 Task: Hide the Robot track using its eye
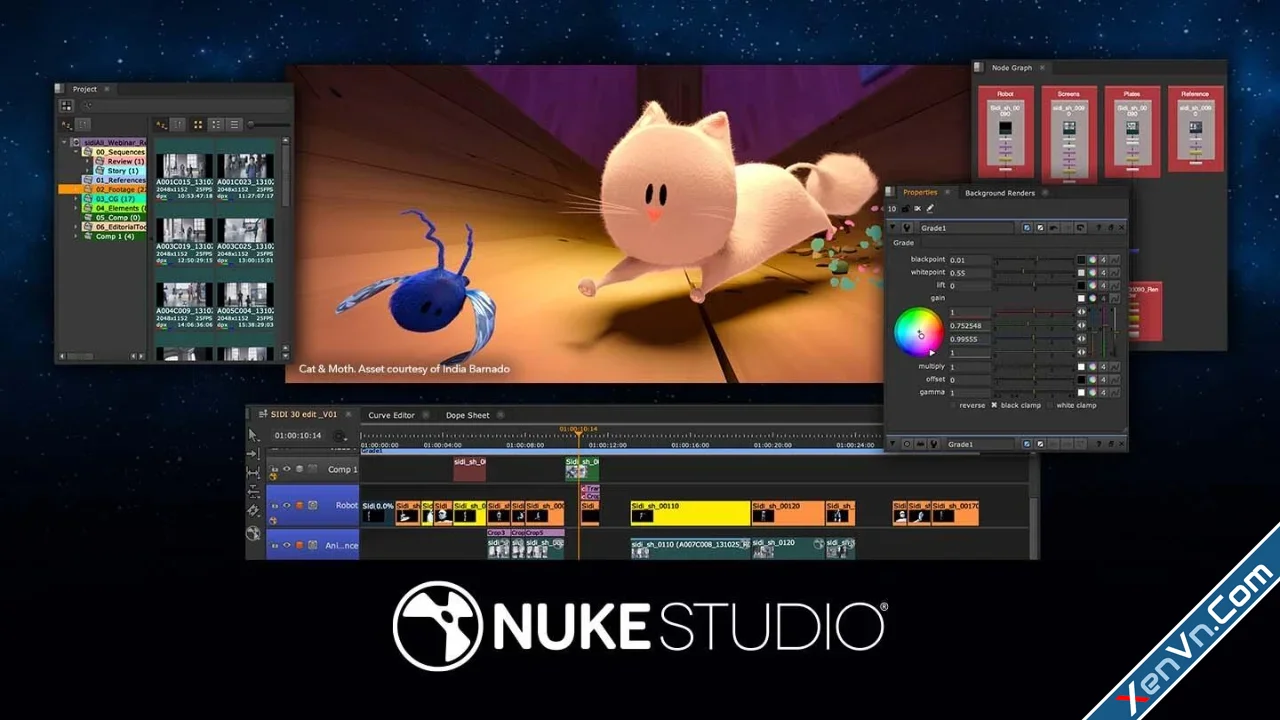point(286,505)
